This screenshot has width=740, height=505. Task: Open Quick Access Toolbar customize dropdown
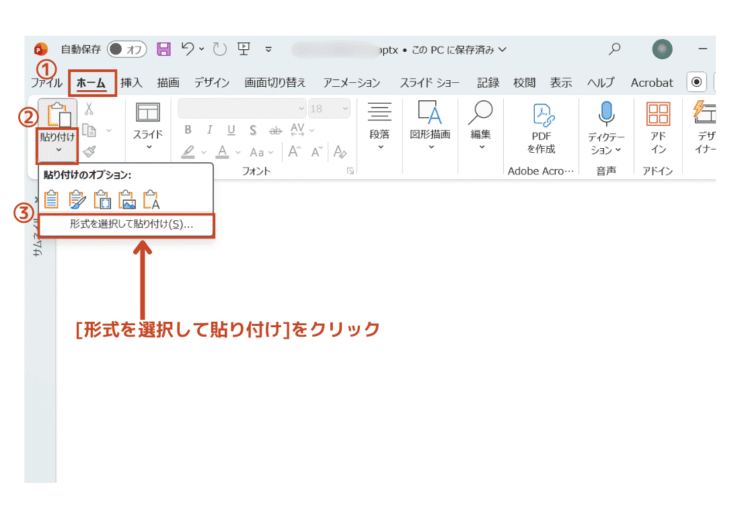click(x=268, y=49)
